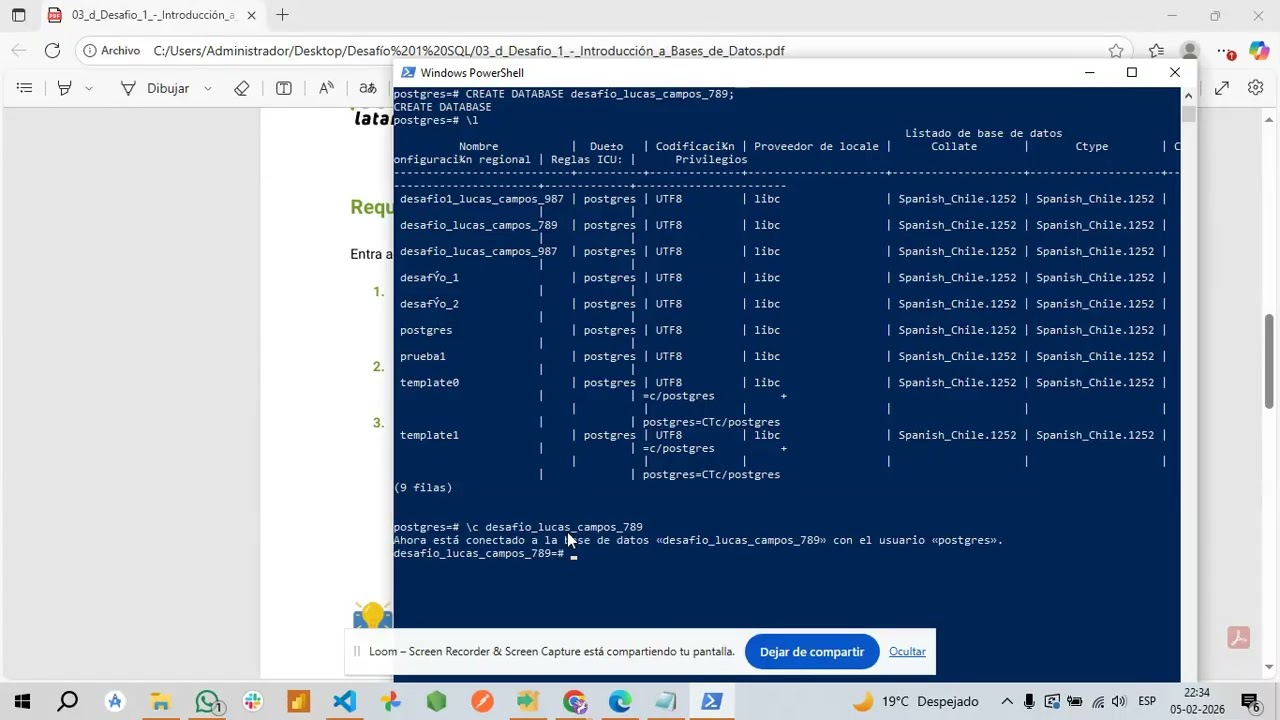Expand Dibujar pen options arrow
This screenshot has height=720, width=1280.
[207, 88]
